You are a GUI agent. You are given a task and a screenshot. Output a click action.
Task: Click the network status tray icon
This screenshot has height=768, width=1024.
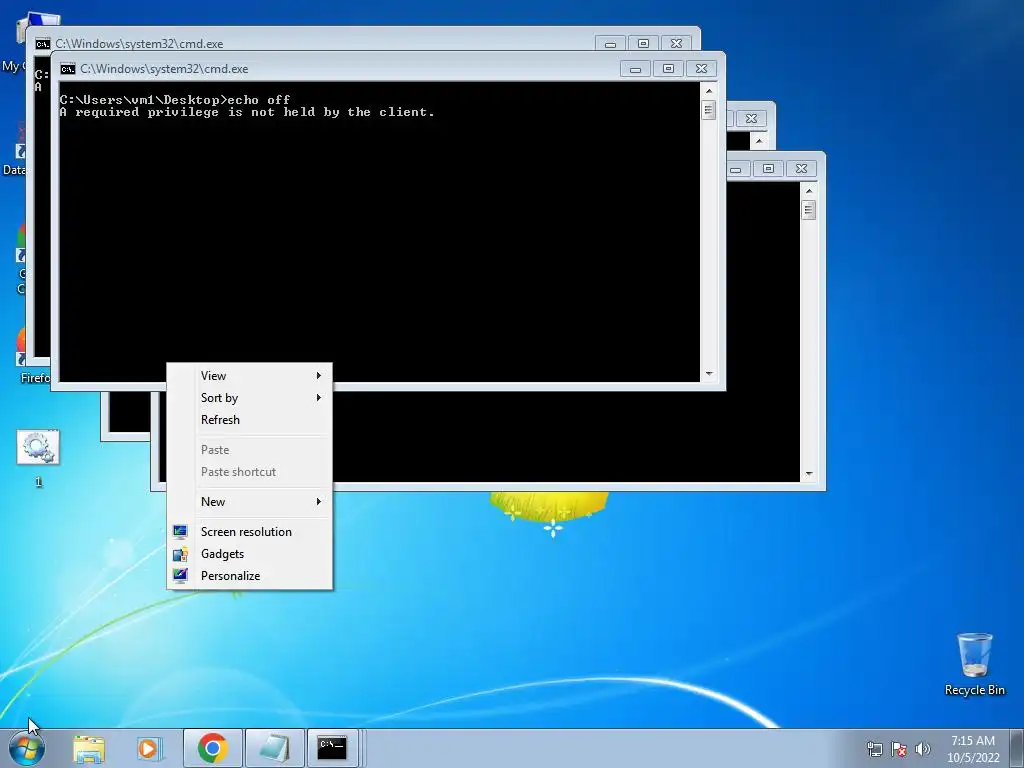(x=874, y=749)
